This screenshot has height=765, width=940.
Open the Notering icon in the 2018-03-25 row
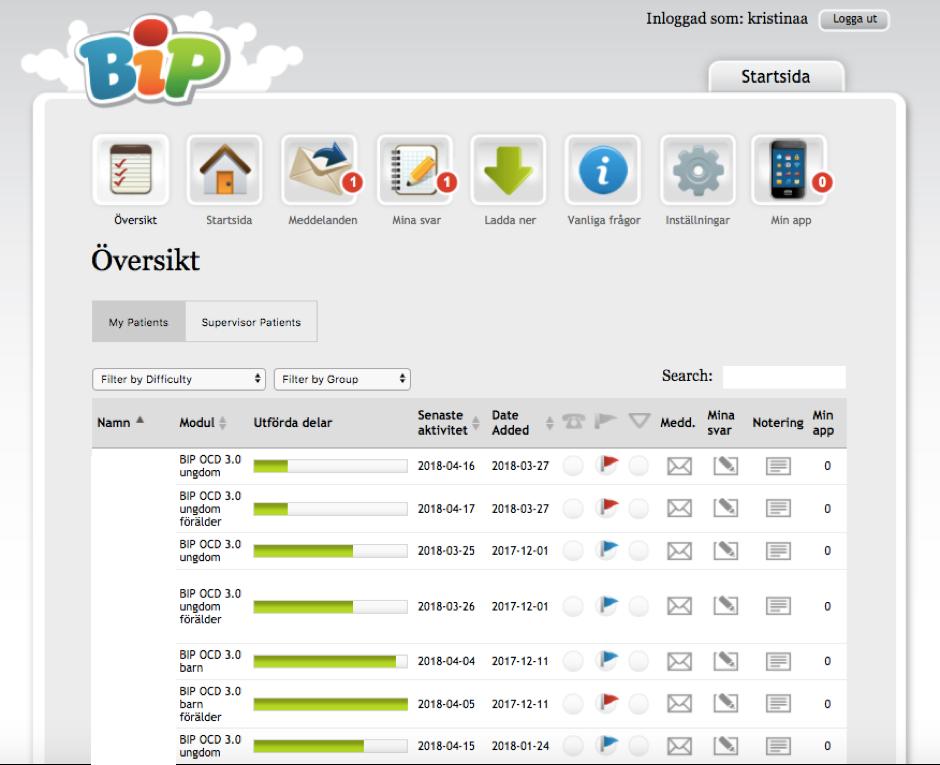[778, 551]
